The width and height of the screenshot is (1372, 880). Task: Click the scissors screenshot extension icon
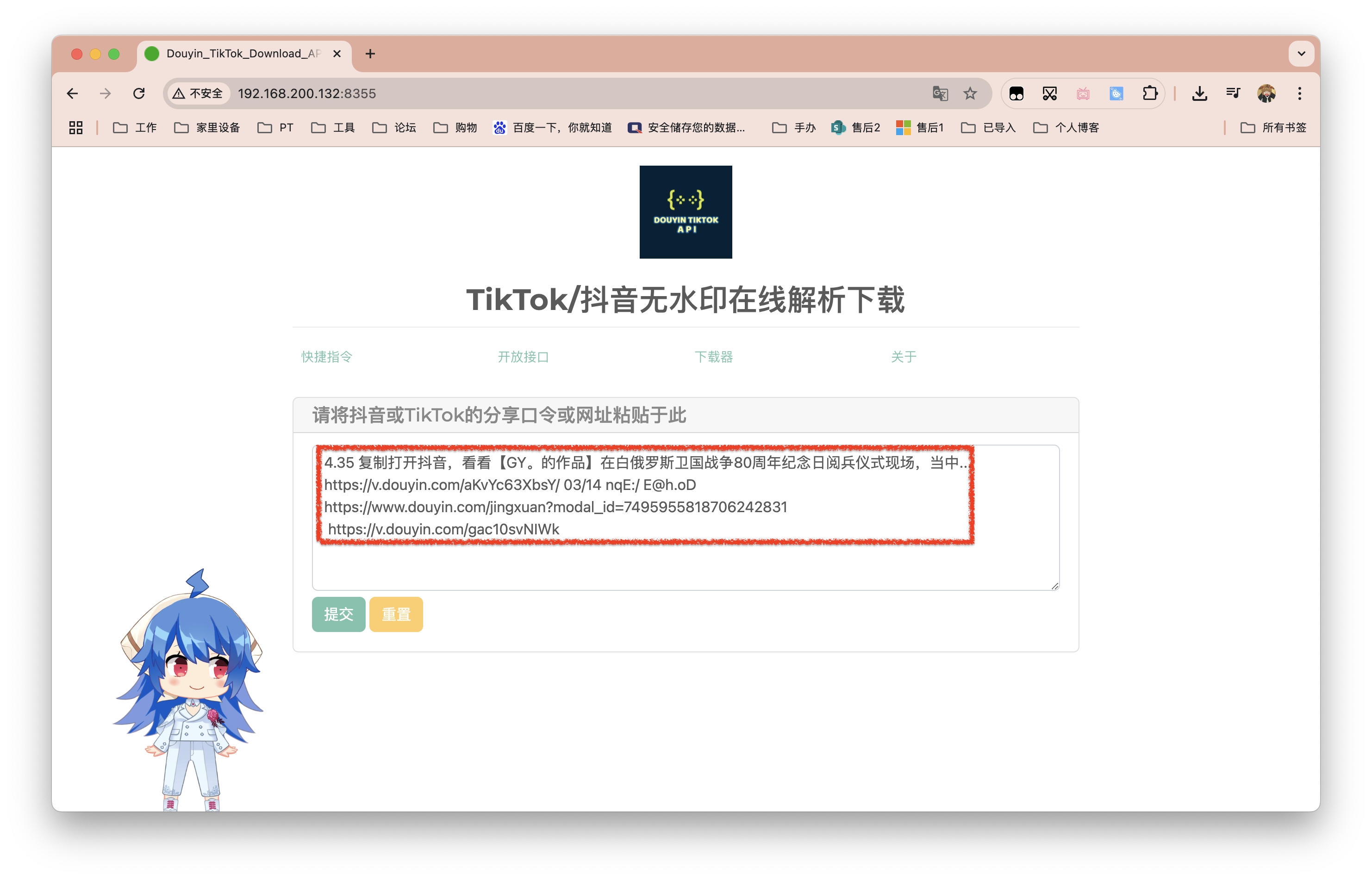pyautogui.click(x=1049, y=93)
